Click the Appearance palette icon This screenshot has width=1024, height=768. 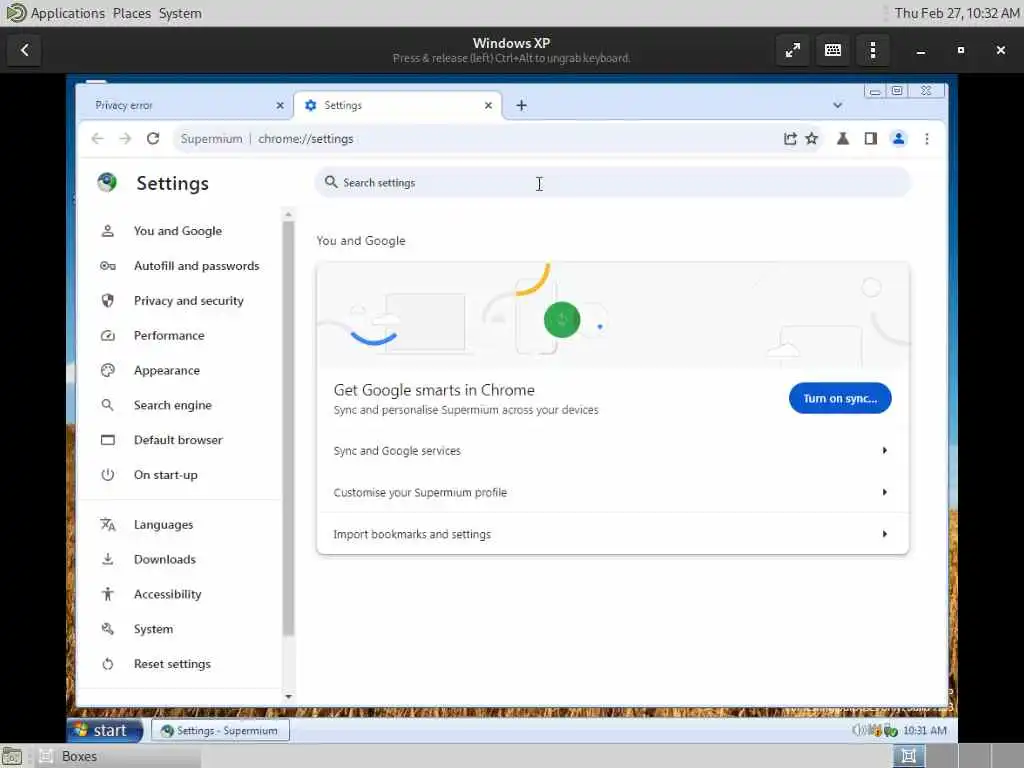pyautogui.click(x=108, y=370)
